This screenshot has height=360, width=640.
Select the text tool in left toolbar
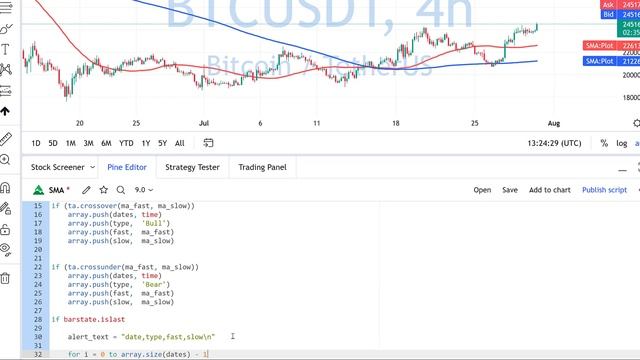point(5,49)
